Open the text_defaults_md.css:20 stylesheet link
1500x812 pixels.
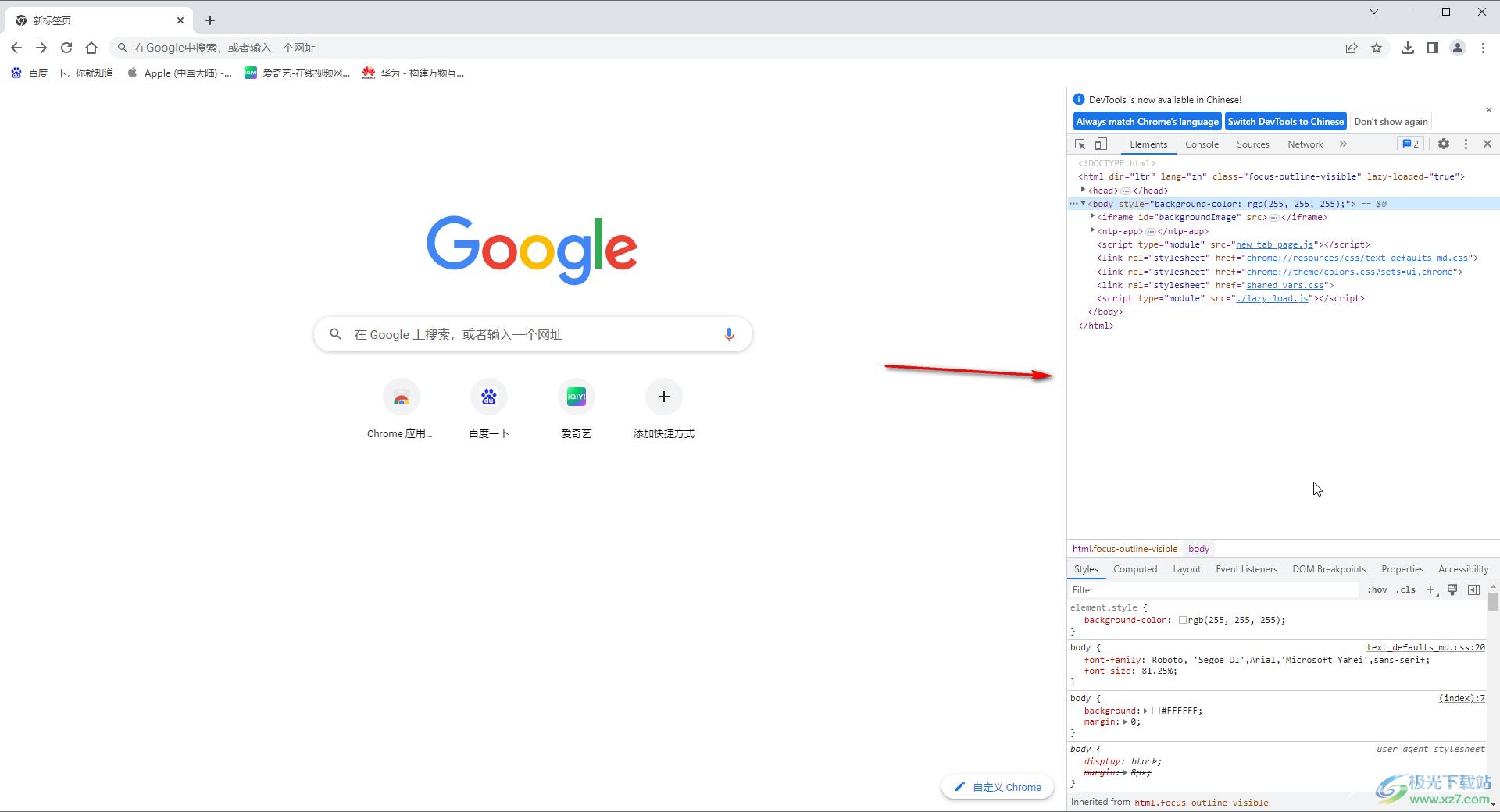coord(1426,647)
